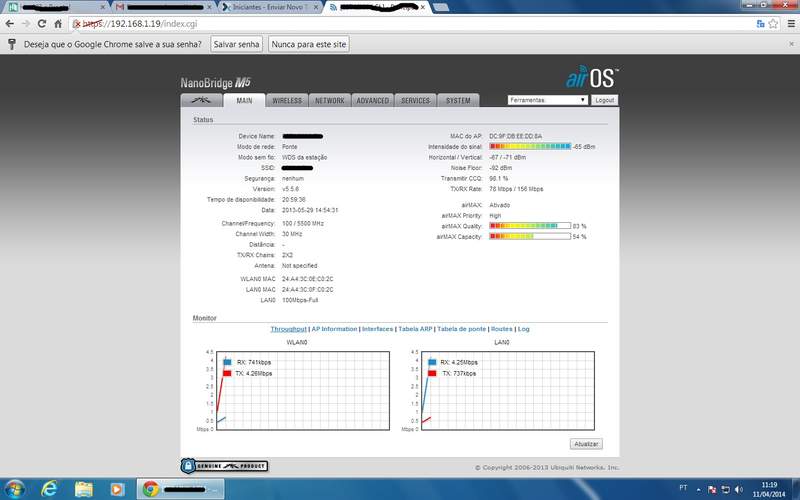Open the Routes link

pyautogui.click(x=502, y=329)
